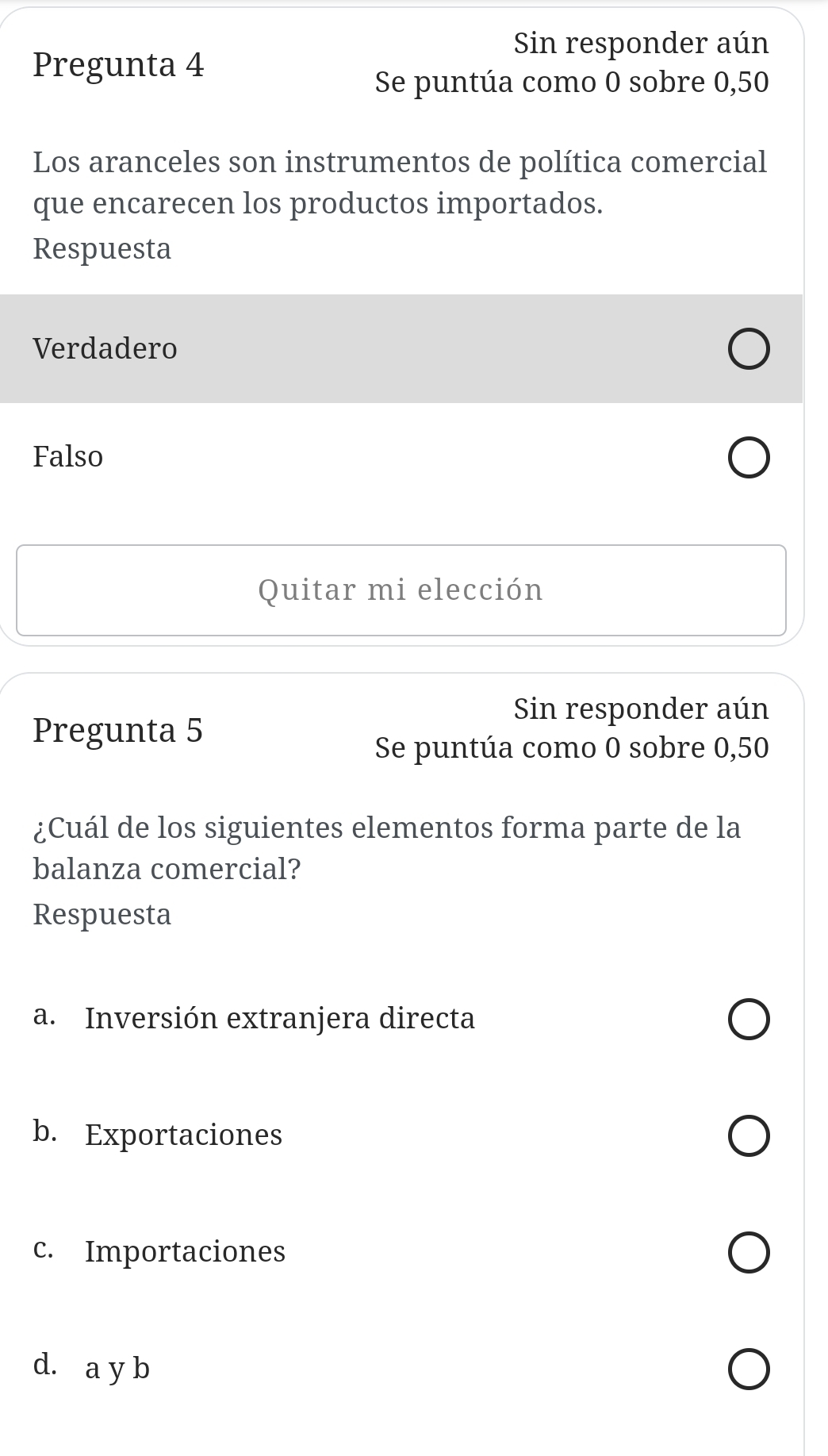Click the Inversión extranjera directa label text
Viewport: 828px width, 1456px height.
pos(280,1018)
